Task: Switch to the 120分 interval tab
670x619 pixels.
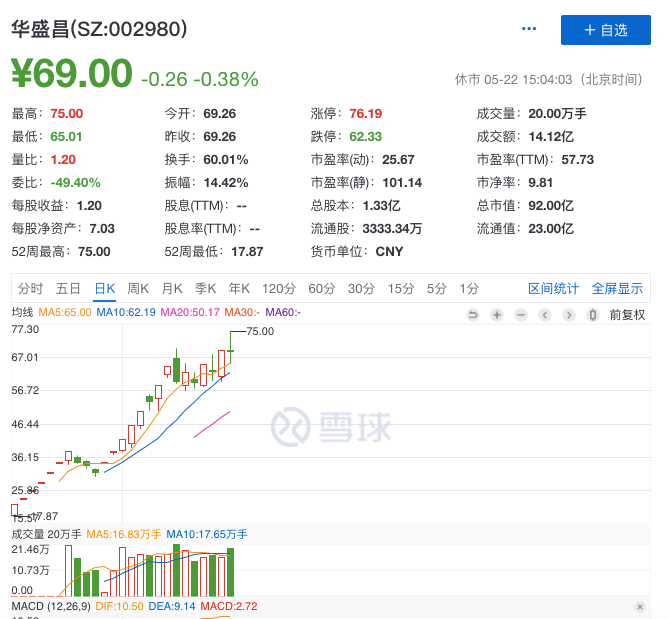Action: coord(279,289)
